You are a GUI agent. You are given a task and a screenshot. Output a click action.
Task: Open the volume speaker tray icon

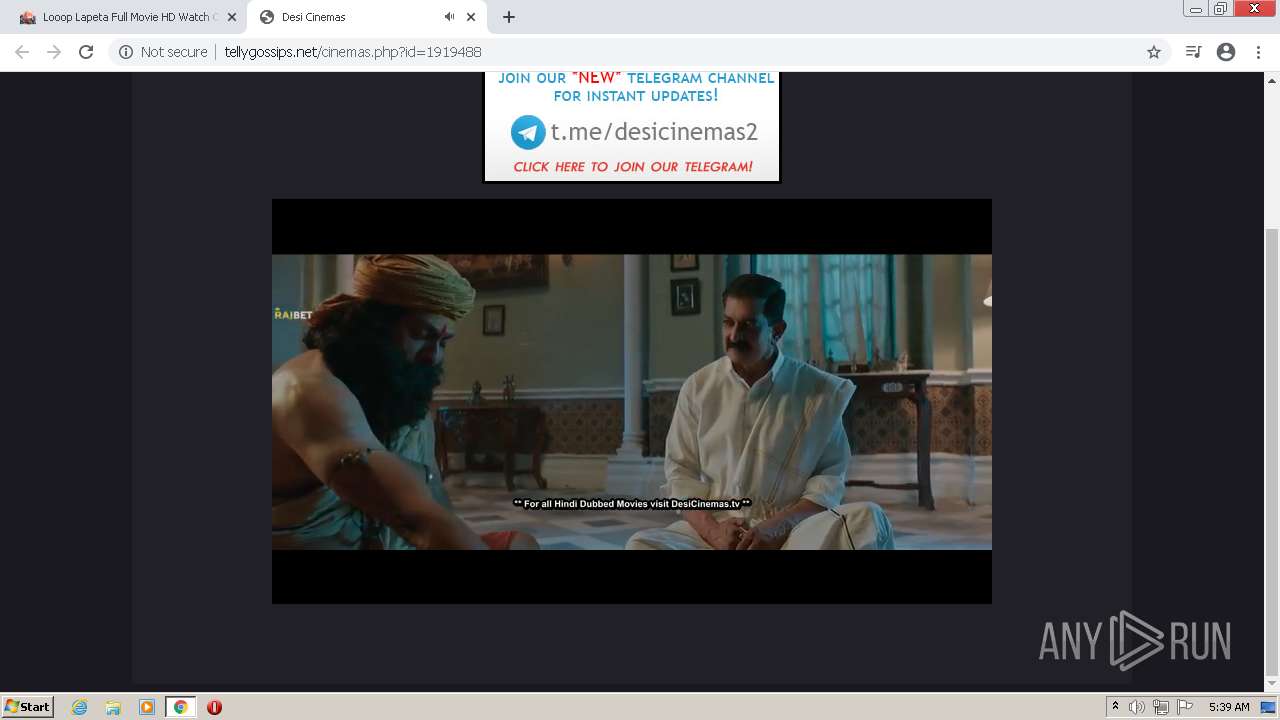point(1137,707)
